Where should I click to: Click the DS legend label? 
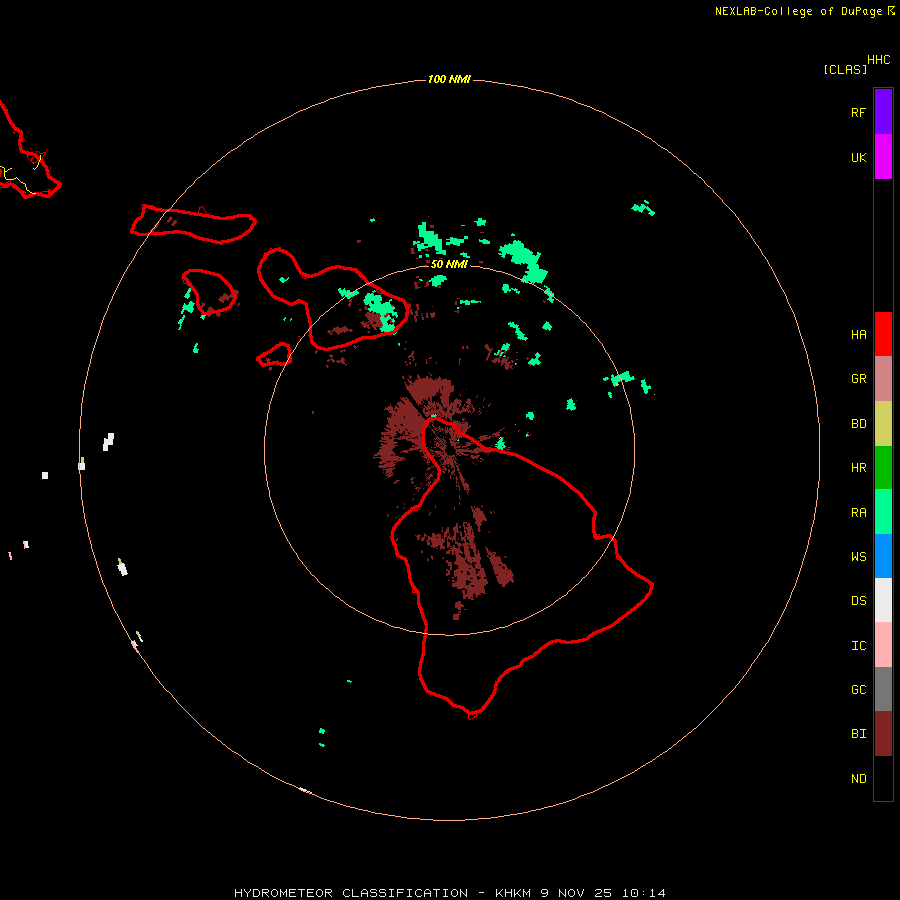click(858, 601)
